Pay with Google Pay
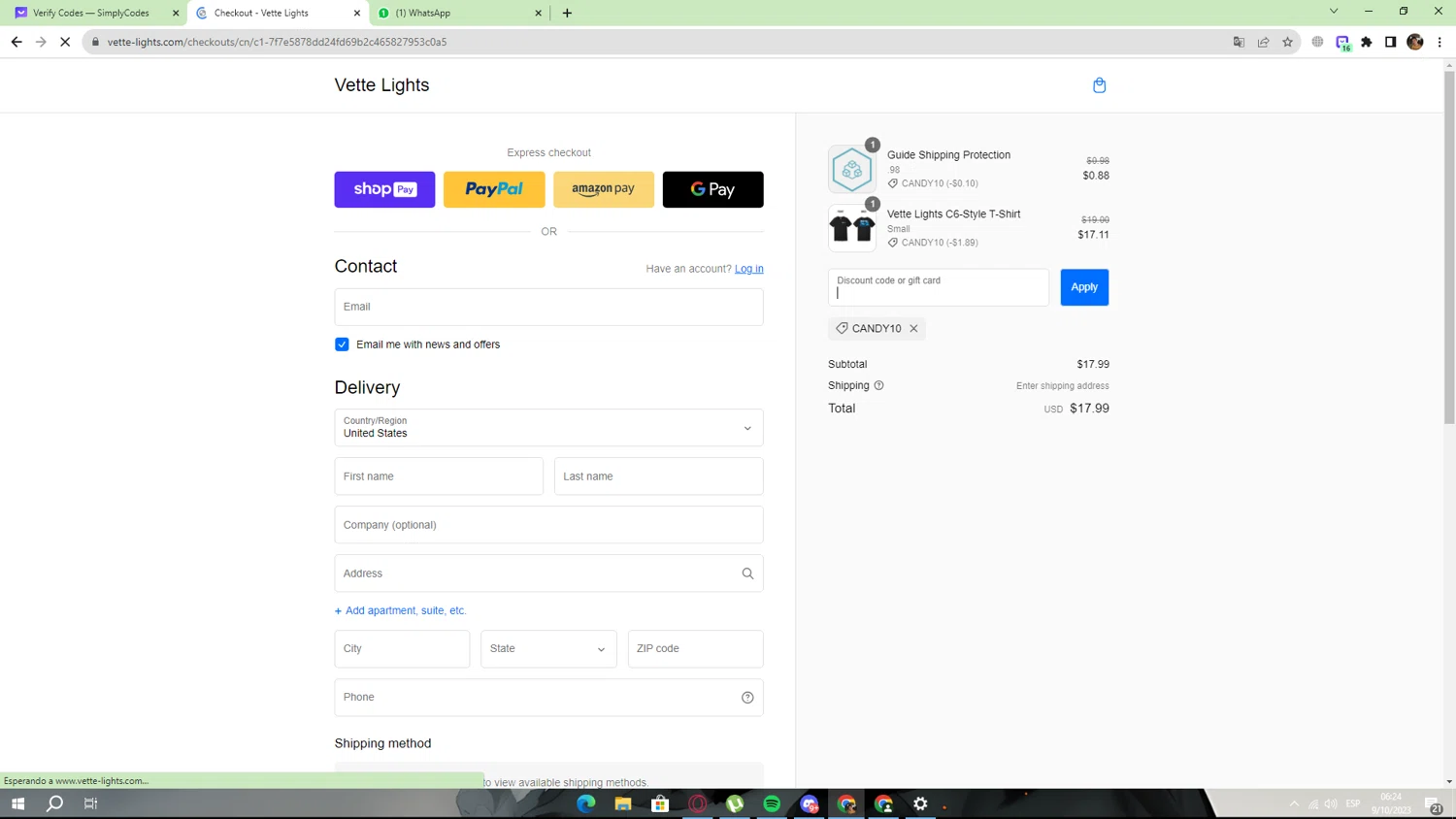1456x819 pixels. [712, 189]
